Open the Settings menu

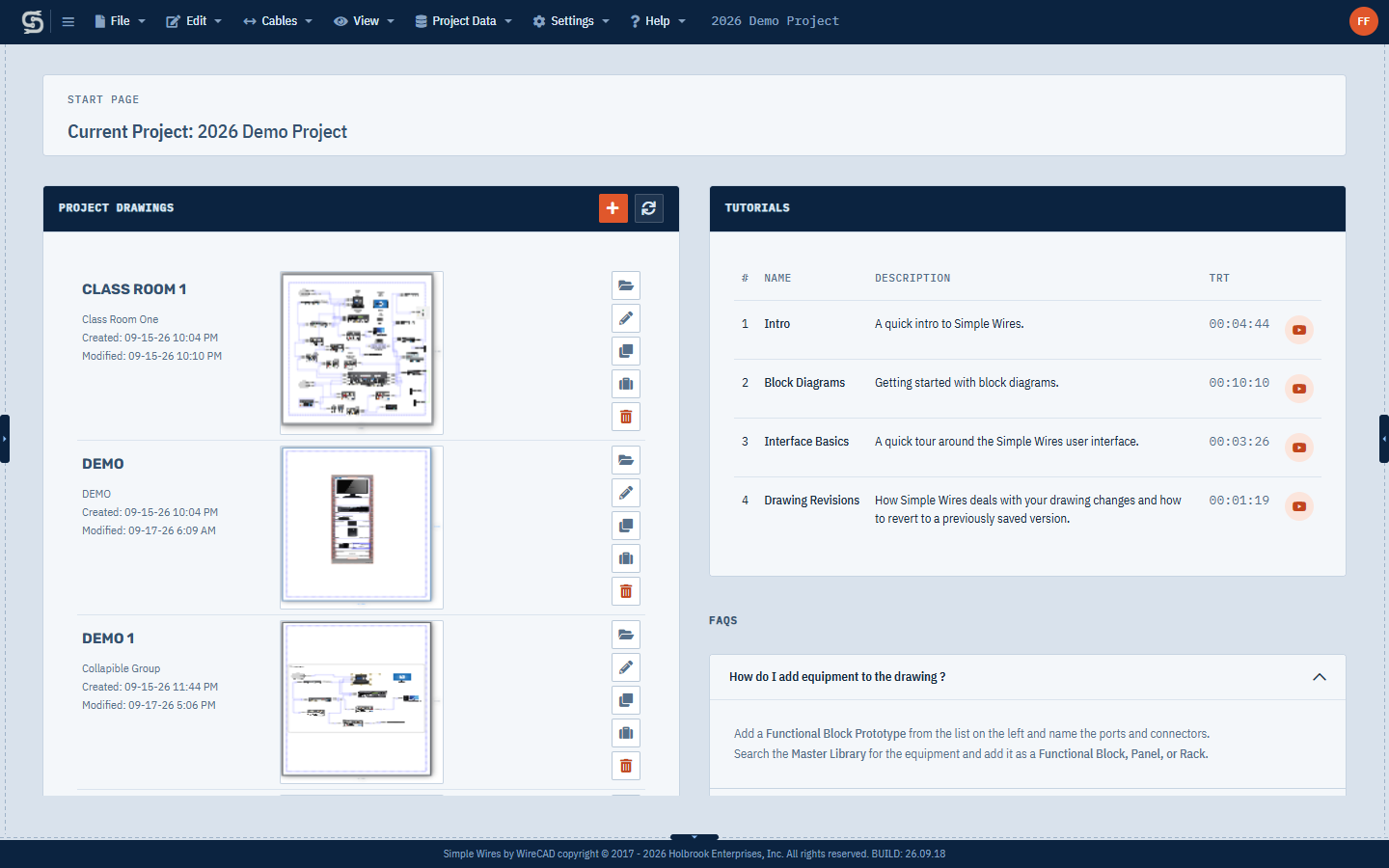tap(571, 21)
